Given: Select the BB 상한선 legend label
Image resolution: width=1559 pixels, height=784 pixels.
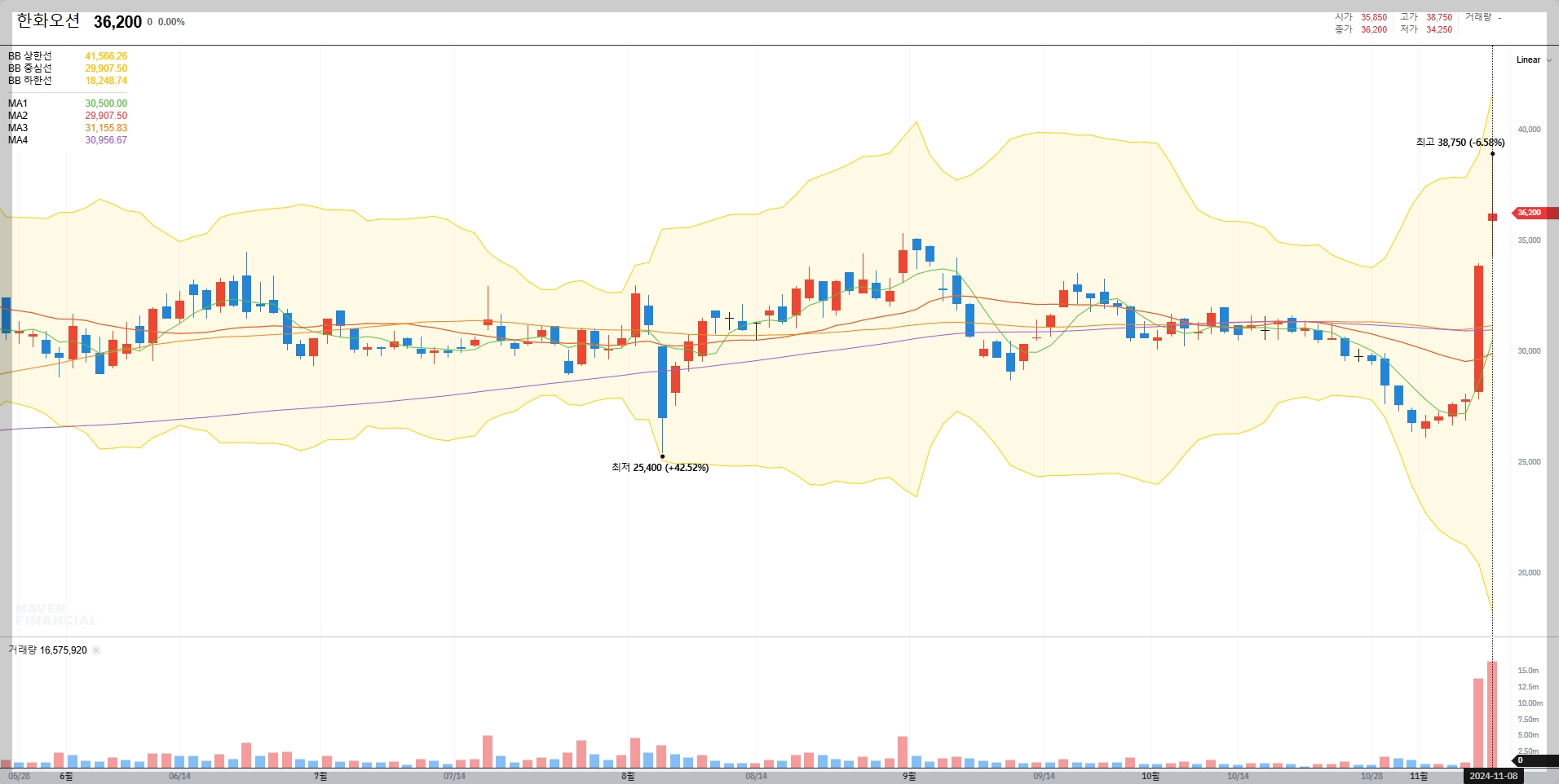Looking at the screenshot, I should 30,56.
